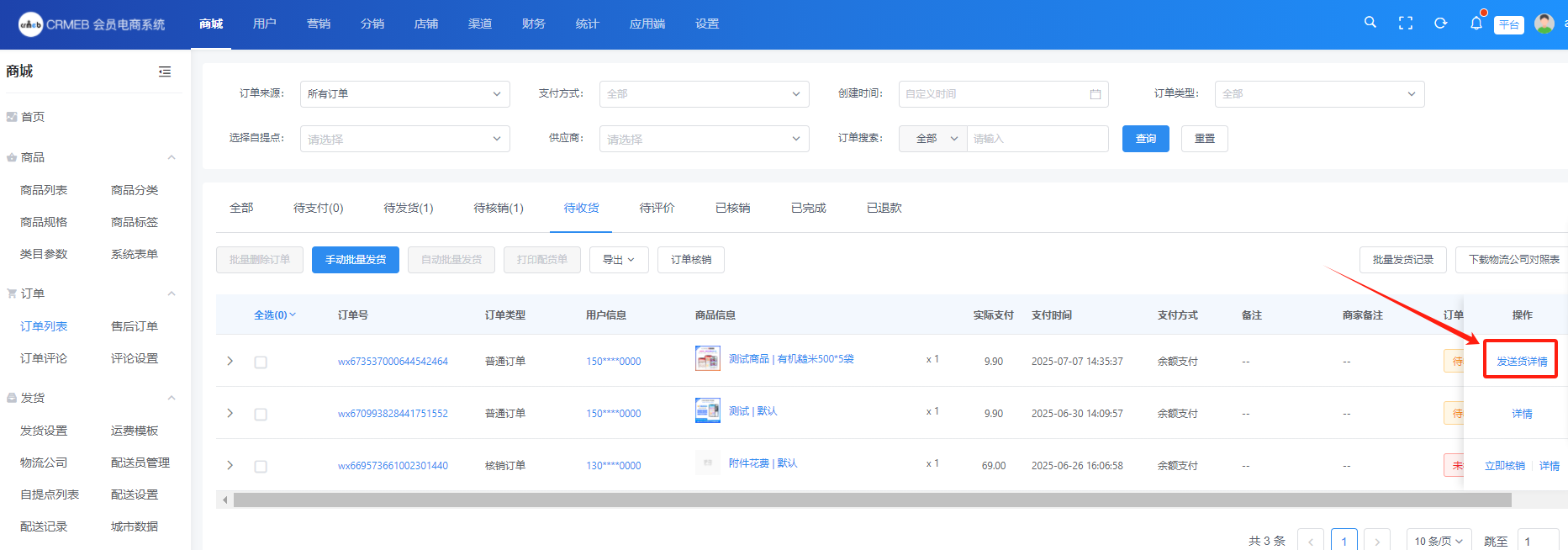Select checkbox for order wx669573661002301440
The width and height of the screenshot is (1568, 550).
tap(261, 467)
